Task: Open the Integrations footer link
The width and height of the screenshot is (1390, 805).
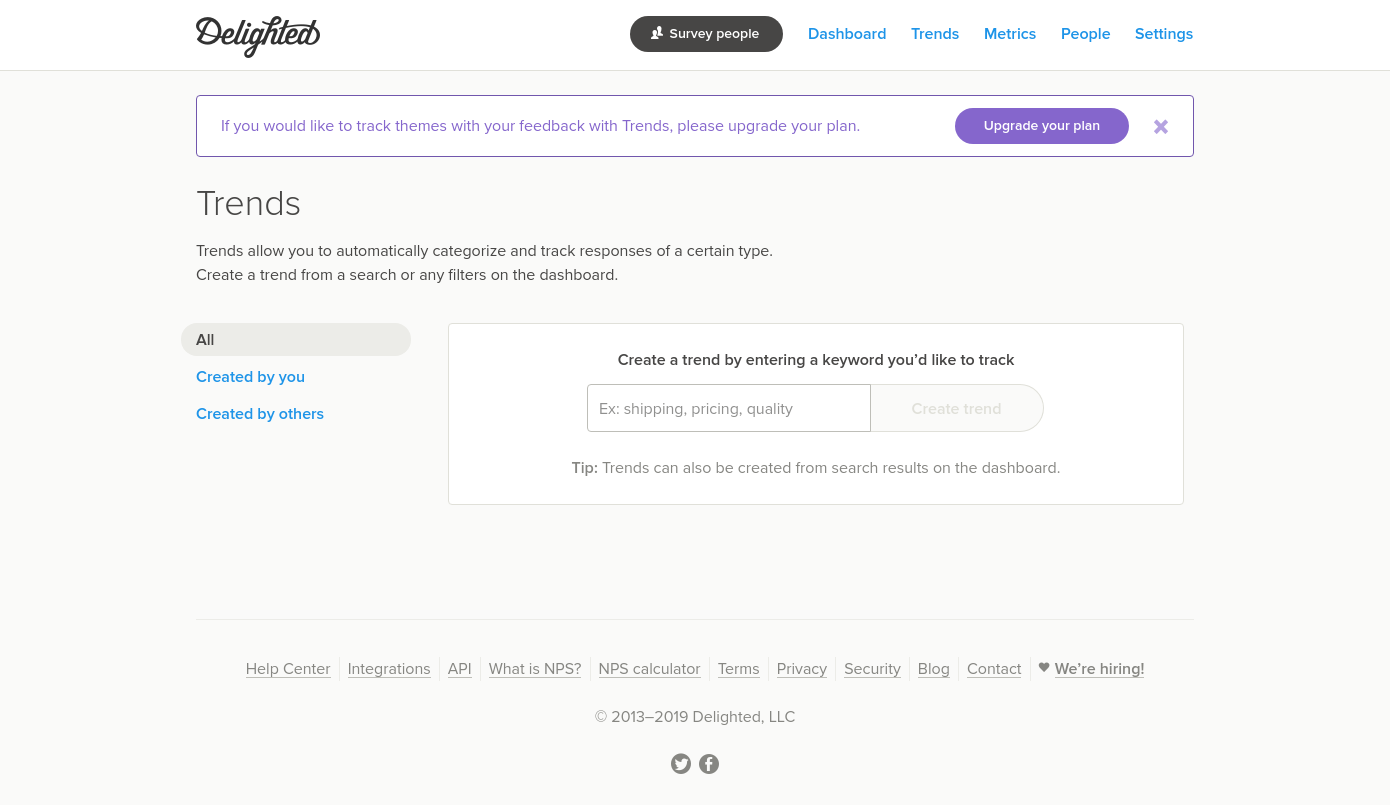Action: (x=389, y=669)
